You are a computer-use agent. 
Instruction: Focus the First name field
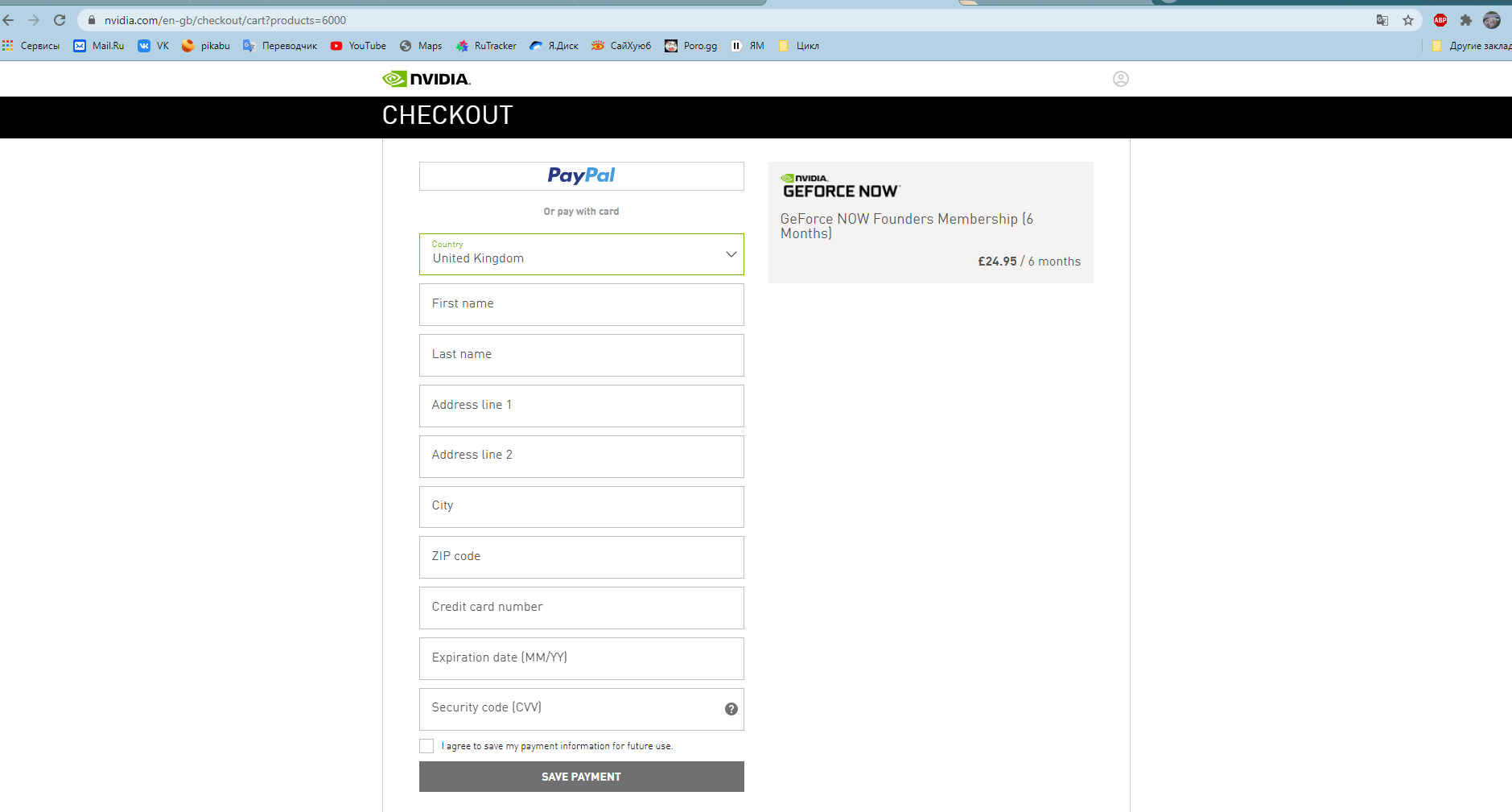pyautogui.click(x=582, y=304)
